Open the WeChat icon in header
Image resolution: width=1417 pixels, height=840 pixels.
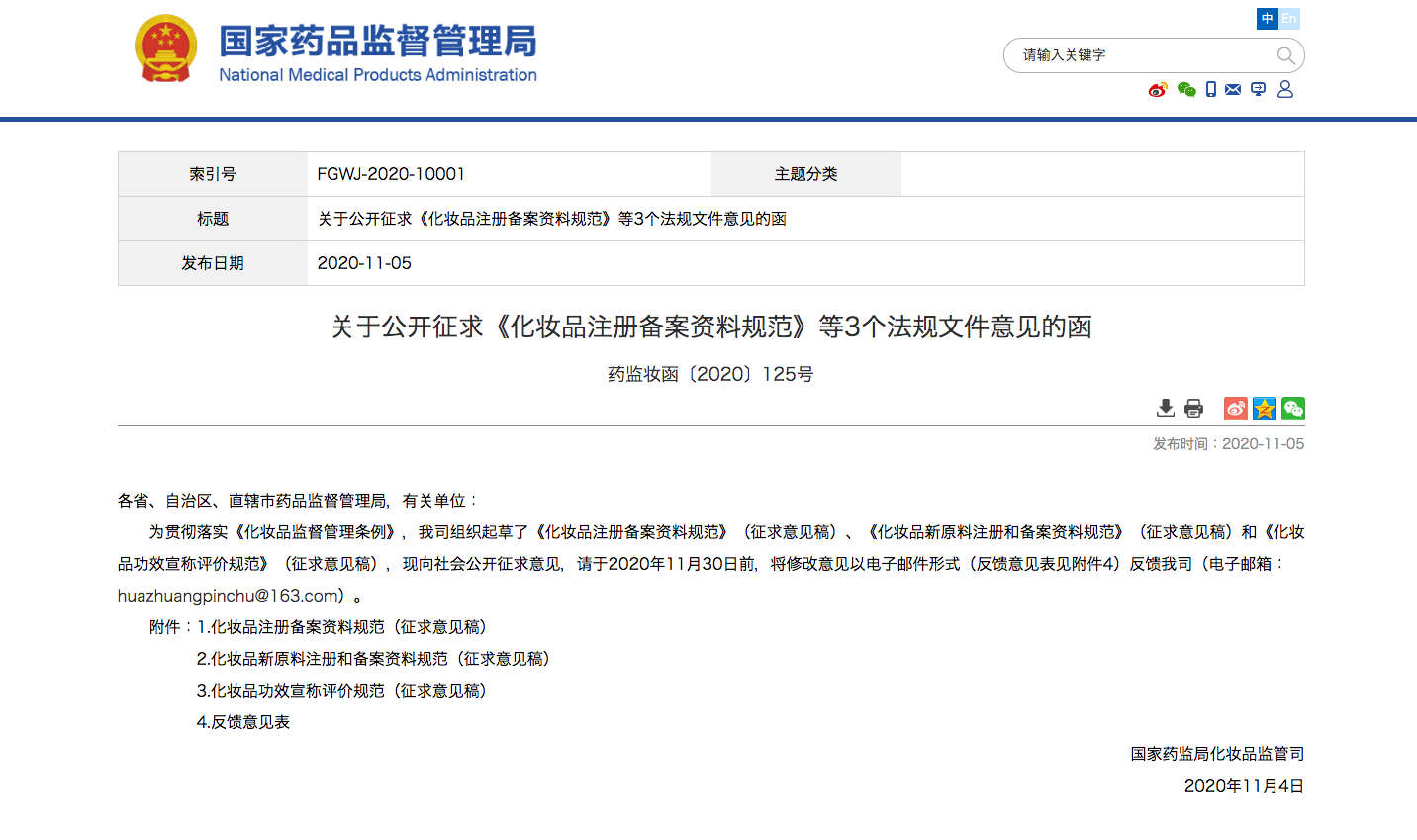[x=1186, y=90]
